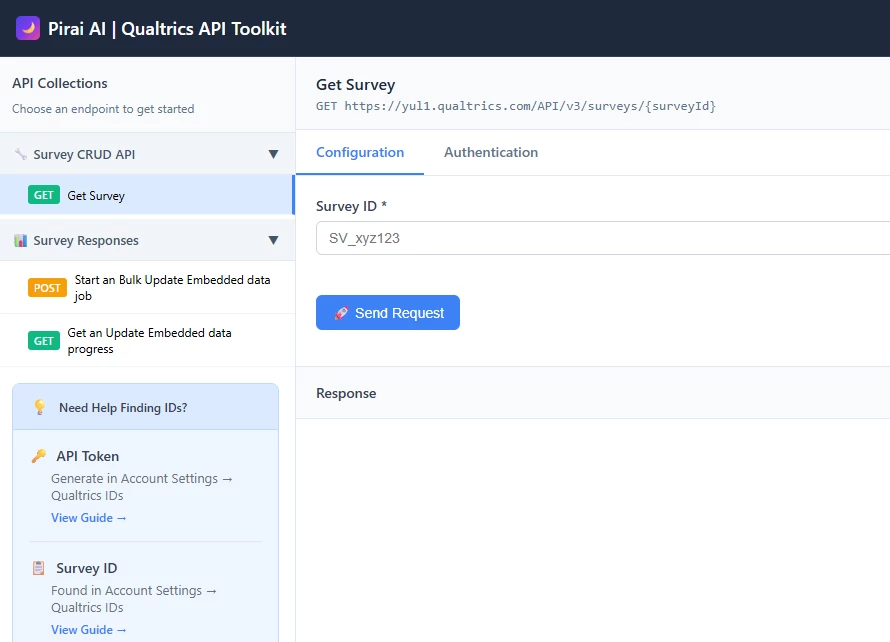The height and width of the screenshot is (642, 890).
Task: Click the Need Help Finding IDs? header
Action: point(145,407)
